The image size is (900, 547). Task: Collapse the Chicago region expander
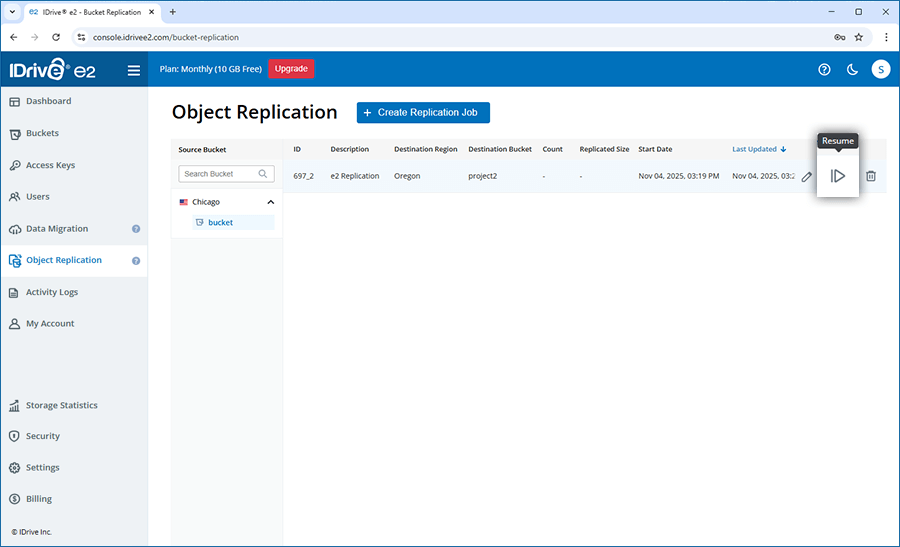pyautogui.click(x=269, y=202)
